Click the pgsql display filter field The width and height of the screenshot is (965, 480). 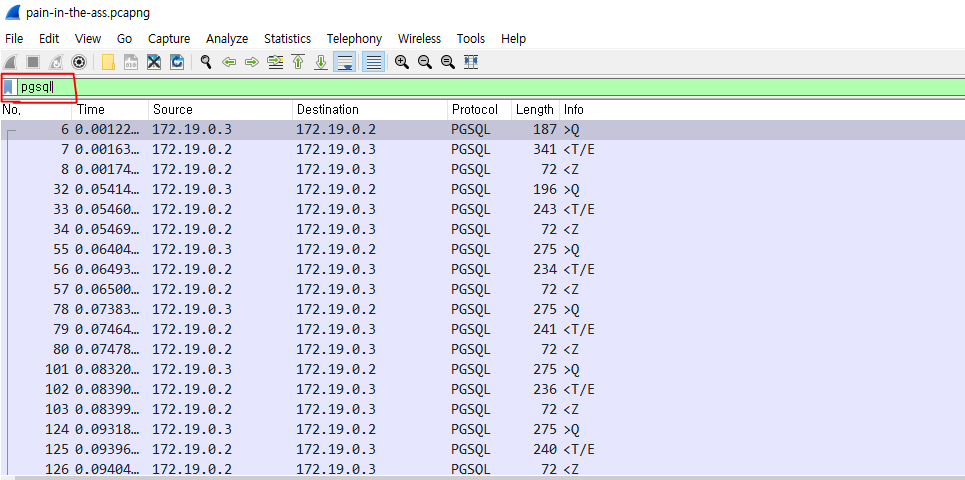coord(490,87)
